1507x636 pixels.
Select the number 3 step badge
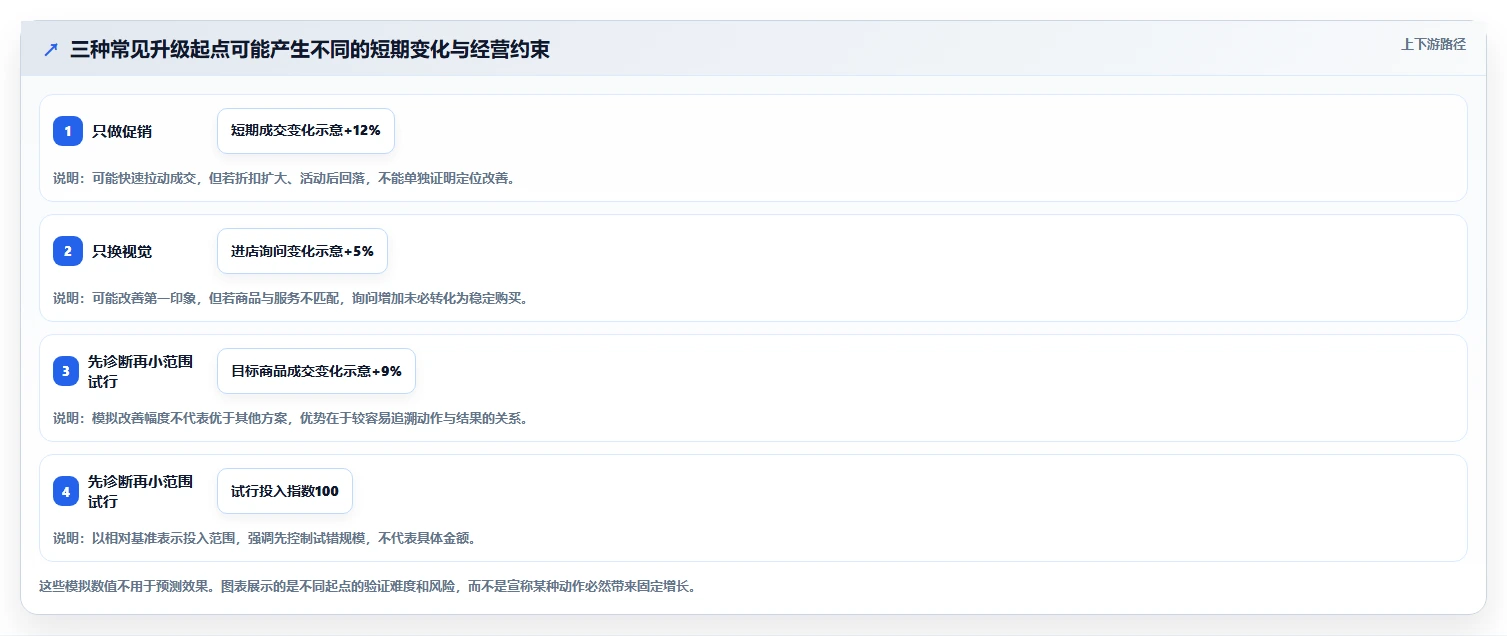point(66,371)
